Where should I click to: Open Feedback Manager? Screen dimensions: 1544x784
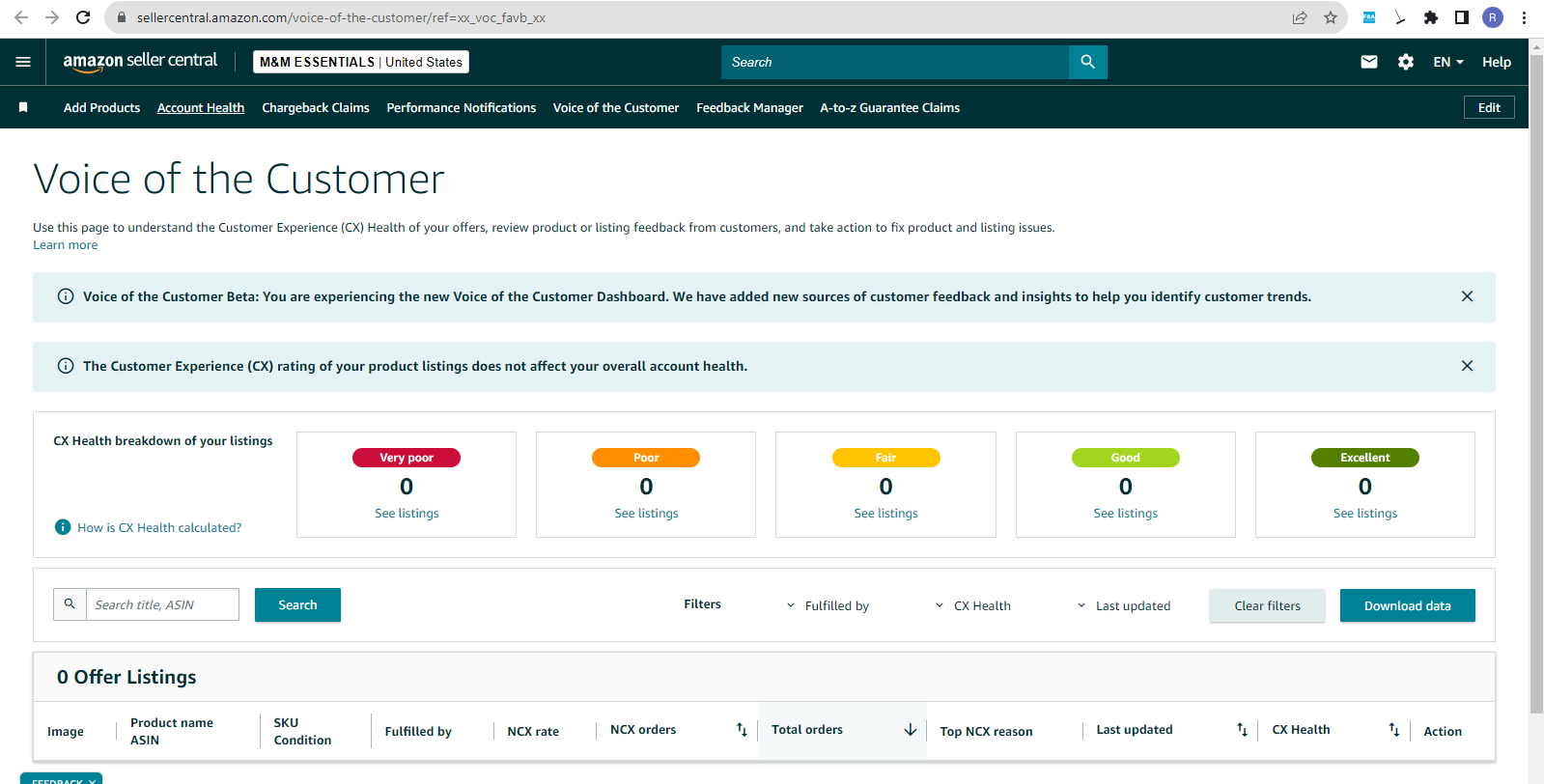click(749, 107)
